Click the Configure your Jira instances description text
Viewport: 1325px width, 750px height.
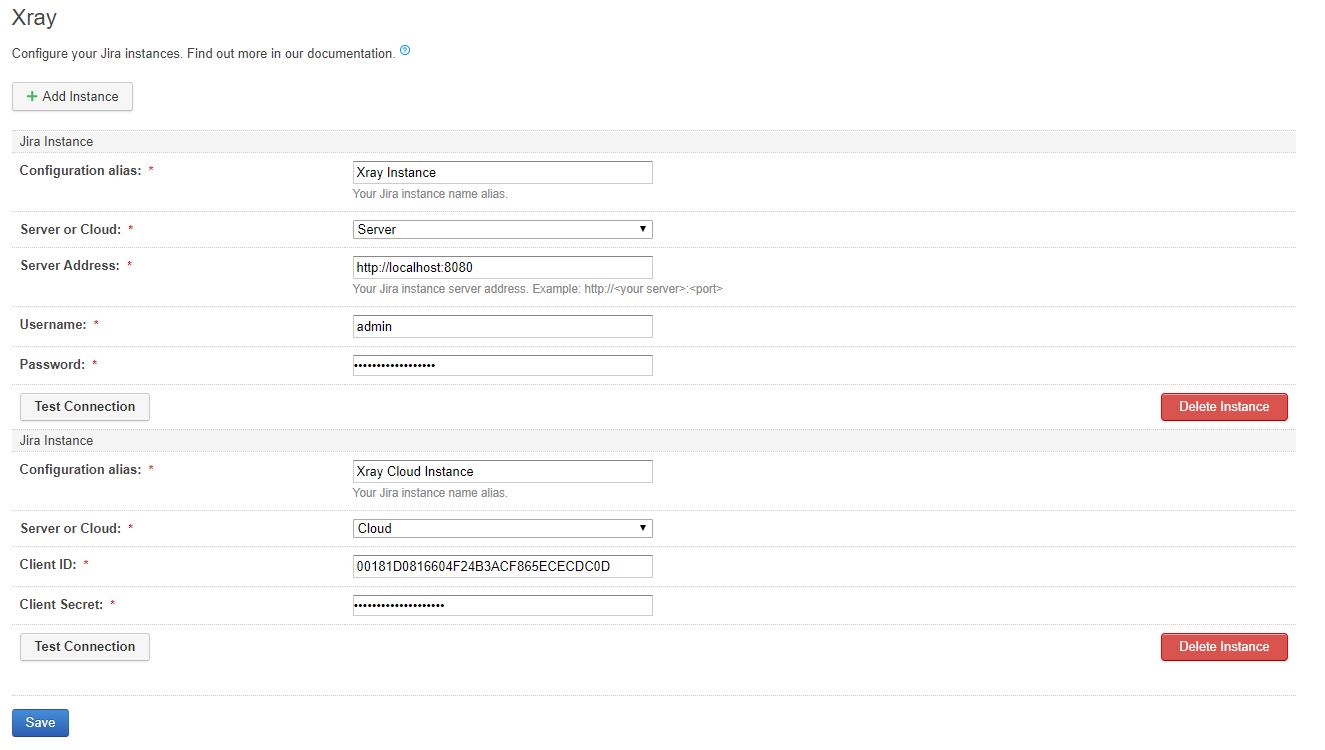(203, 53)
